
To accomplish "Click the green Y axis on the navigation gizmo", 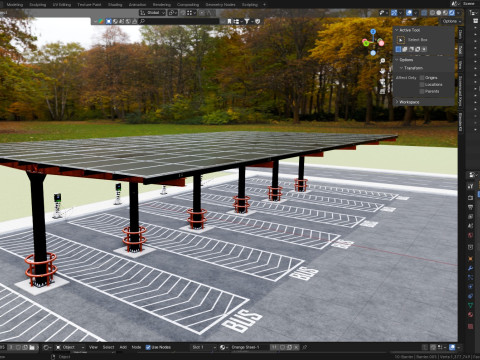I will tap(366, 43).
